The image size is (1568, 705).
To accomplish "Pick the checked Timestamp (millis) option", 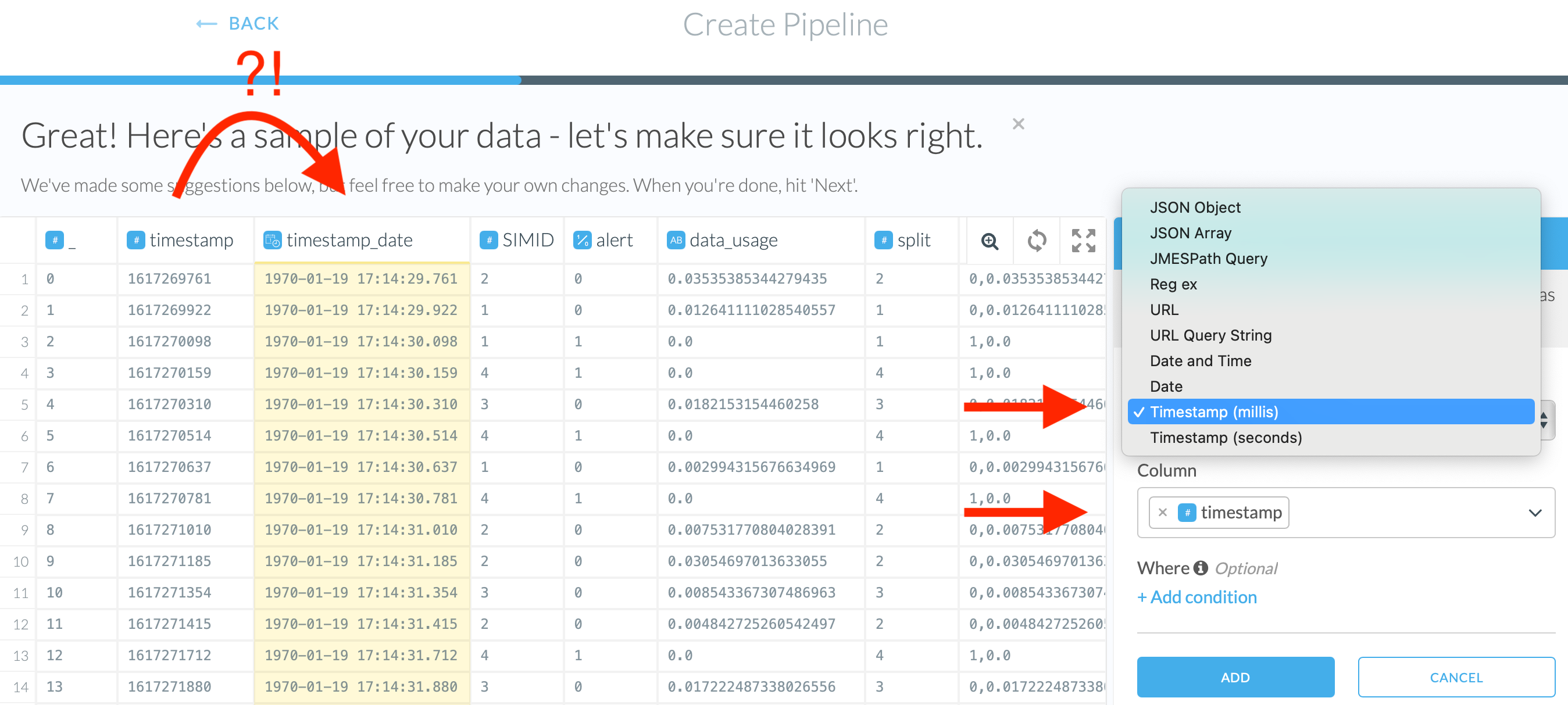I will tap(1214, 412).
